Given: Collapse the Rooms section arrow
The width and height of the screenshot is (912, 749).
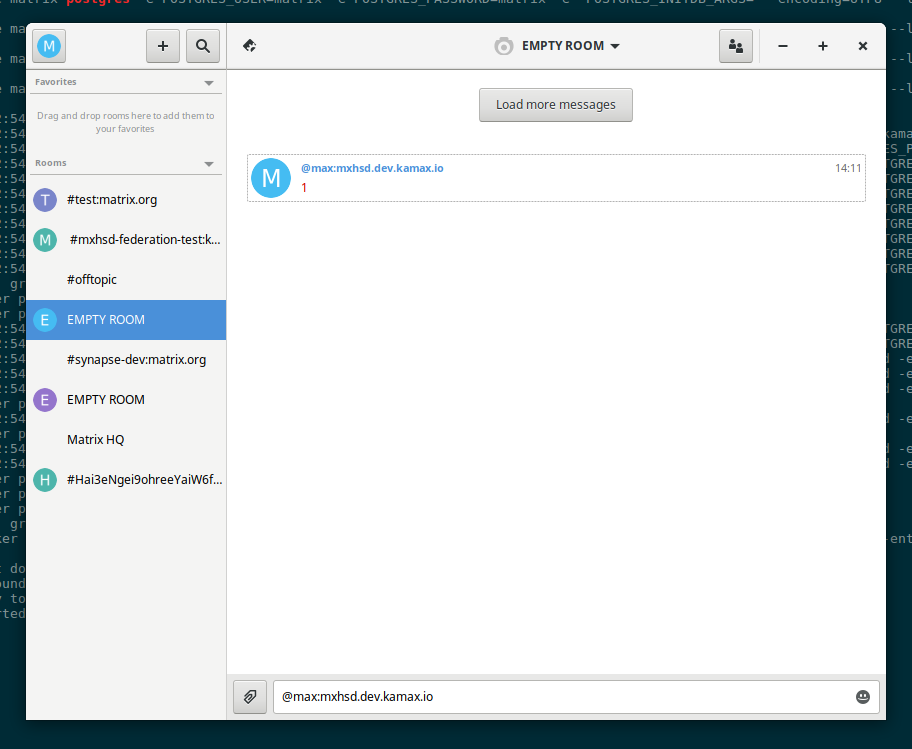Looking at the screenshot, I should [x=209, y=164].
